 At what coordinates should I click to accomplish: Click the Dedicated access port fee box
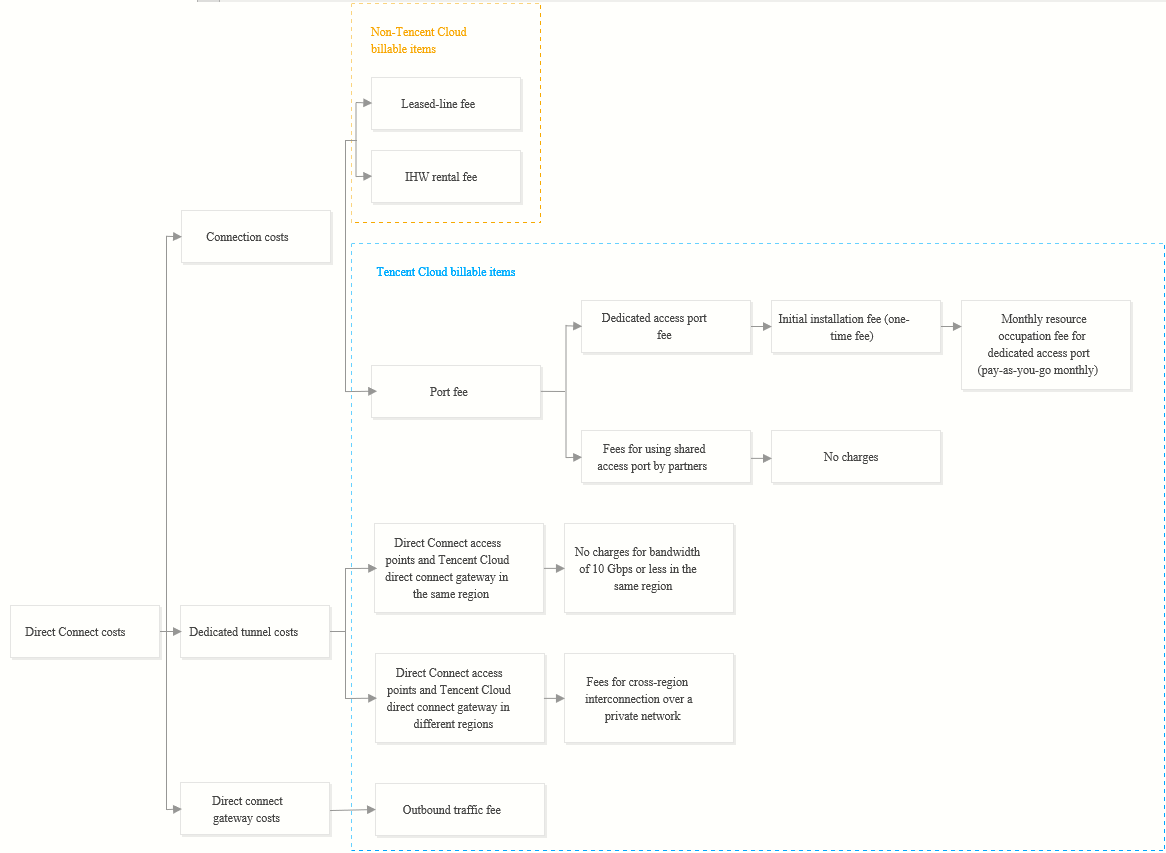coord(665,327)
